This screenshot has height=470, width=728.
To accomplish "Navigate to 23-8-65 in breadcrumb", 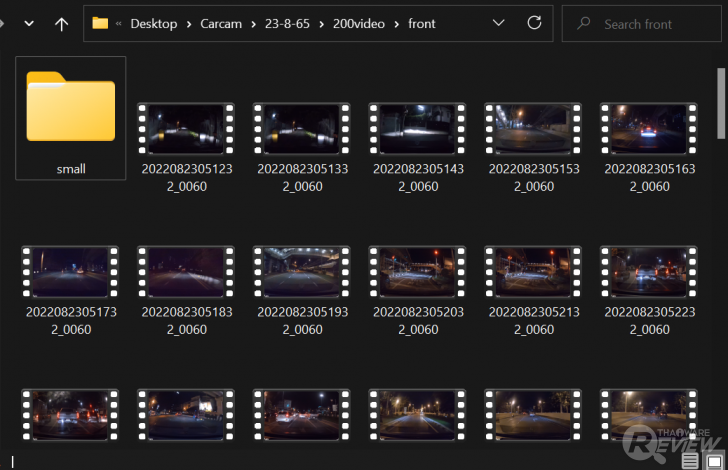I will [x=287, y=24].
